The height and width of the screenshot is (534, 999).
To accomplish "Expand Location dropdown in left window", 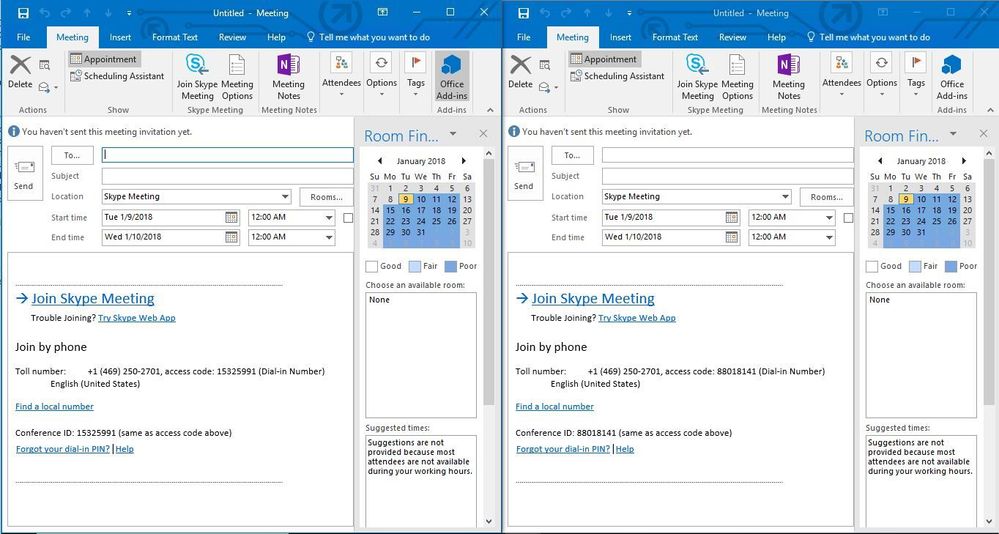I will tap(285, 197).
